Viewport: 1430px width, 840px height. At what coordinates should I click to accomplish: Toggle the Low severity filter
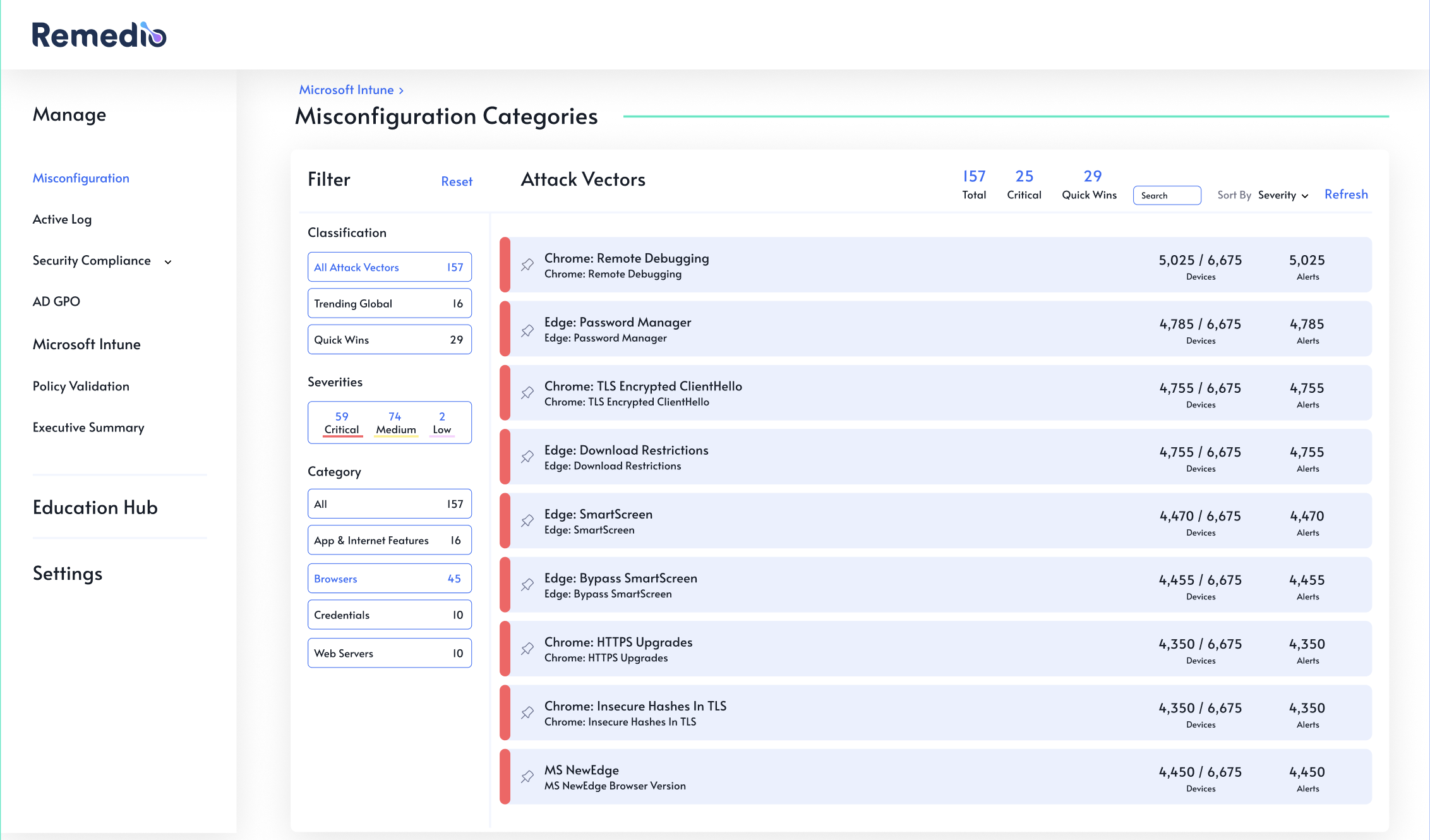442,423
